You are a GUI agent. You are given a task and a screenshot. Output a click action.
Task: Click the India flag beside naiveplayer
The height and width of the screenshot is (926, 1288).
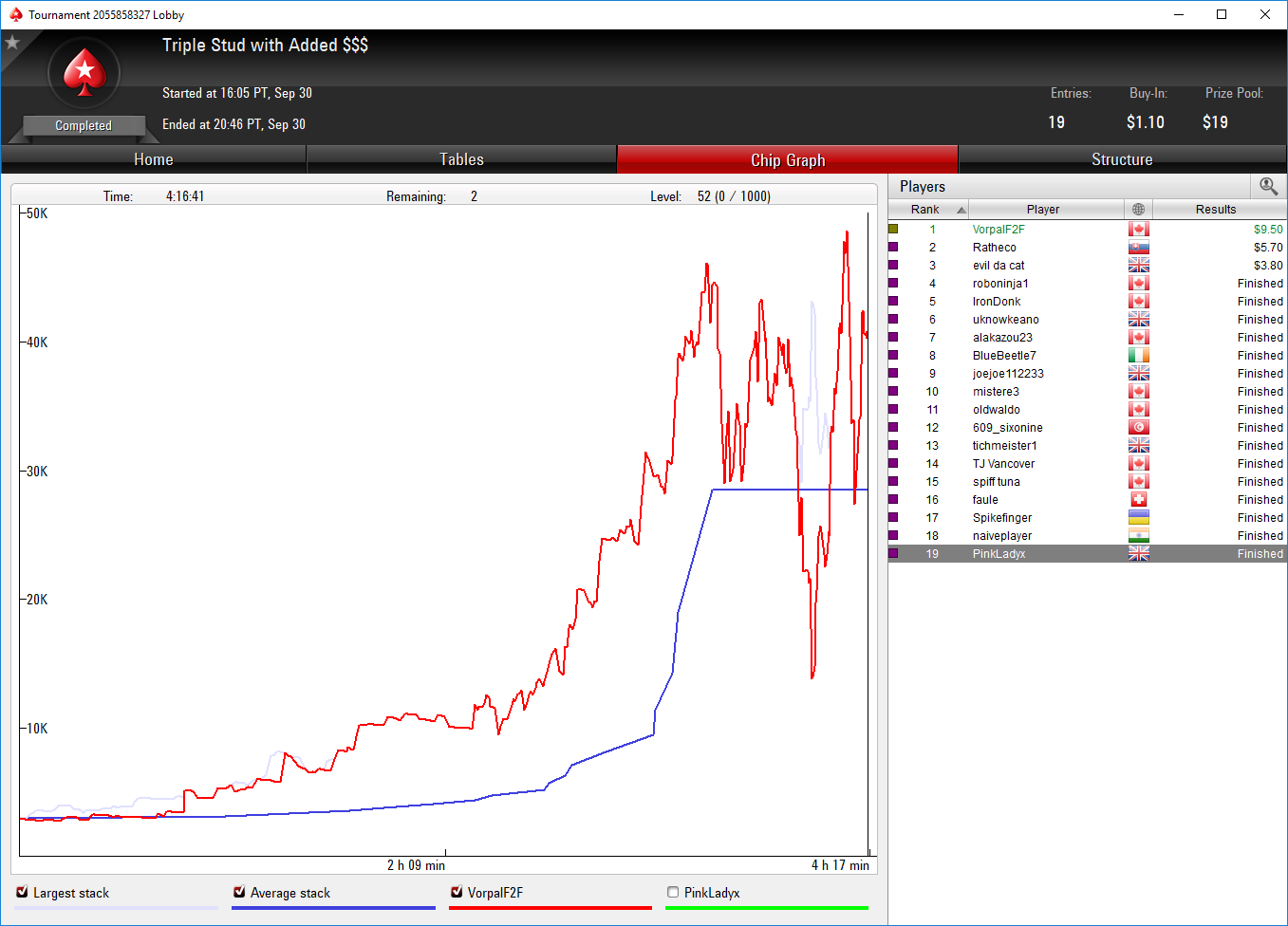[1139, 535]
